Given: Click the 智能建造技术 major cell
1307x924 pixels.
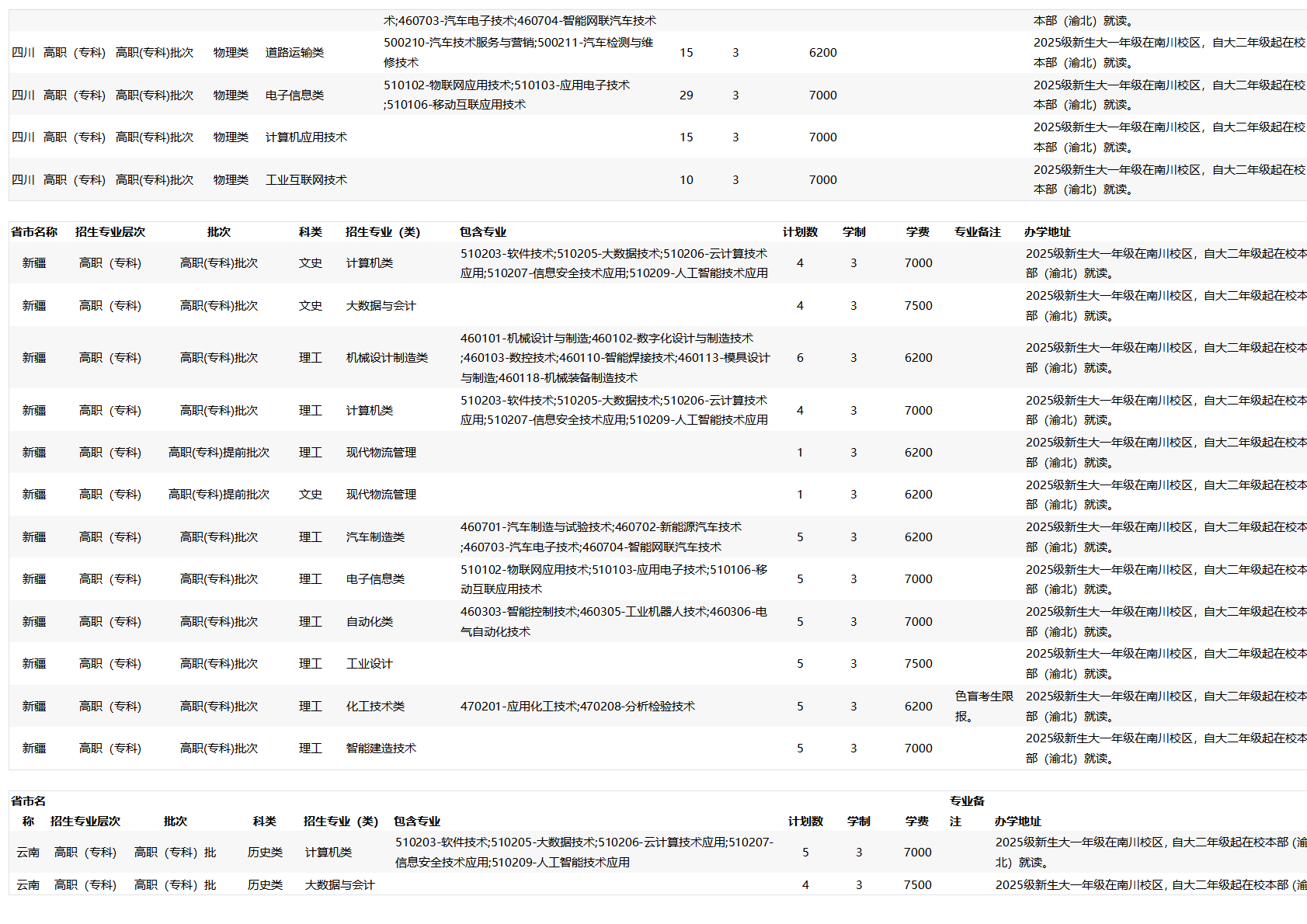Looking at the screenshot, I should click(x=381, y=748).
